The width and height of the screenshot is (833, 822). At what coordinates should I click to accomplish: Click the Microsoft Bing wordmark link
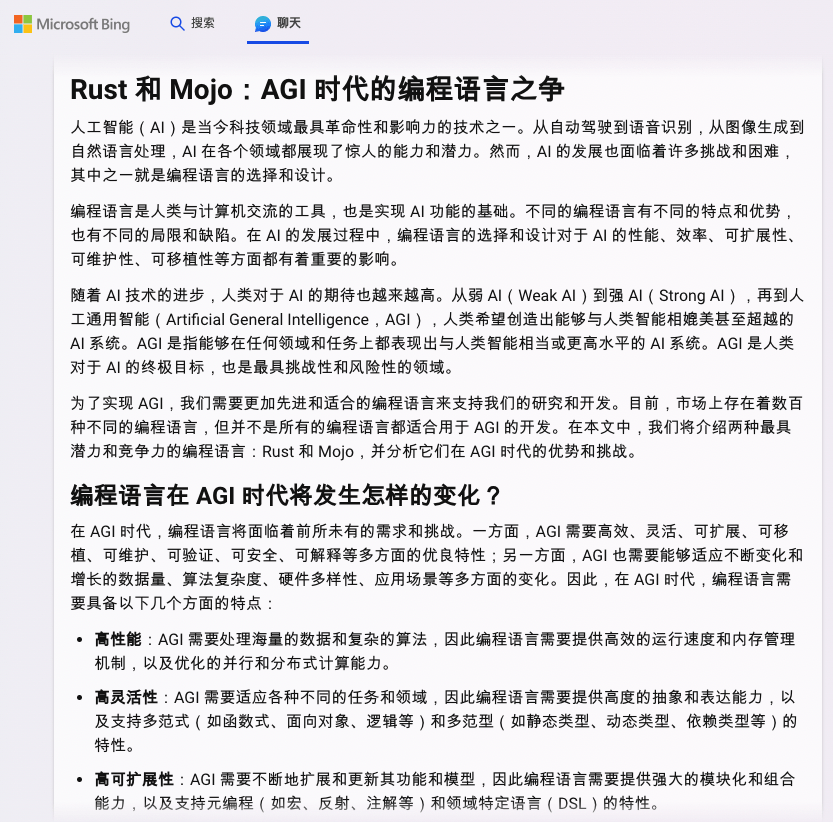[85, 24]
